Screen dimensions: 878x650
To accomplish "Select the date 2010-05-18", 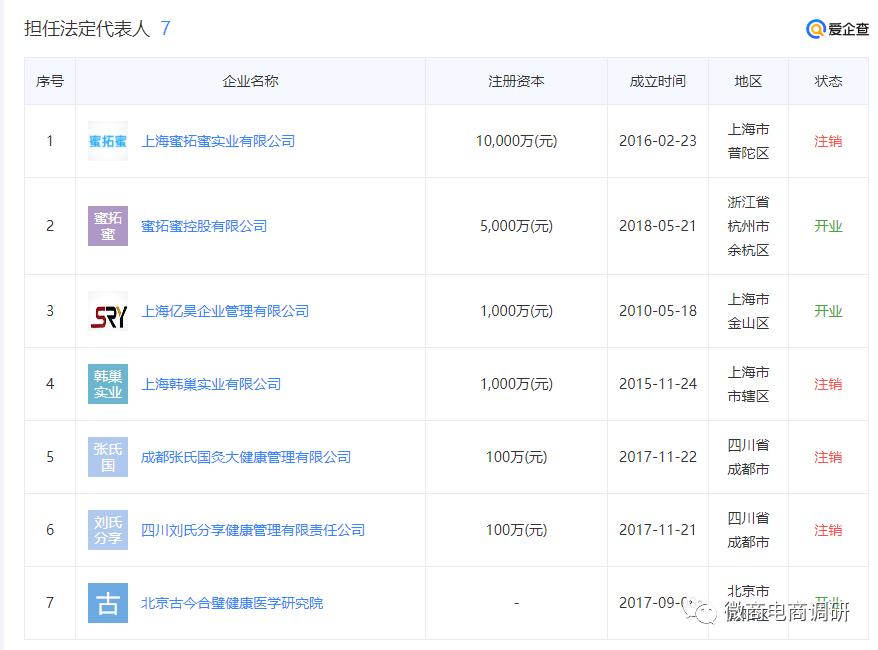I will click(658, 311).
